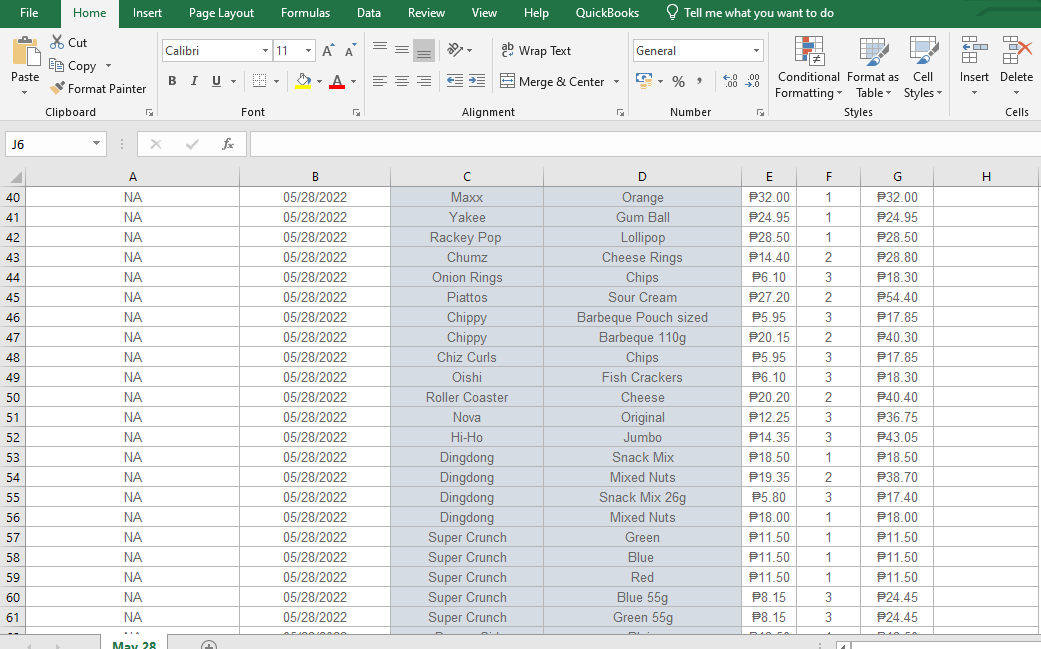Screen dimensions: 1041x649
Task: Click the Copy button
Action: [73, 66]
